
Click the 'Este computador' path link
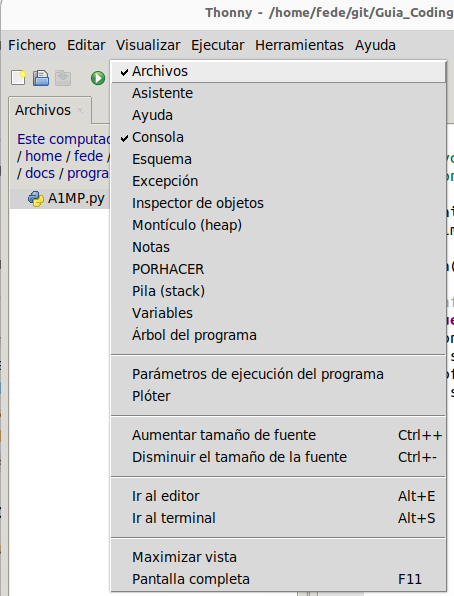coord(63,139)
